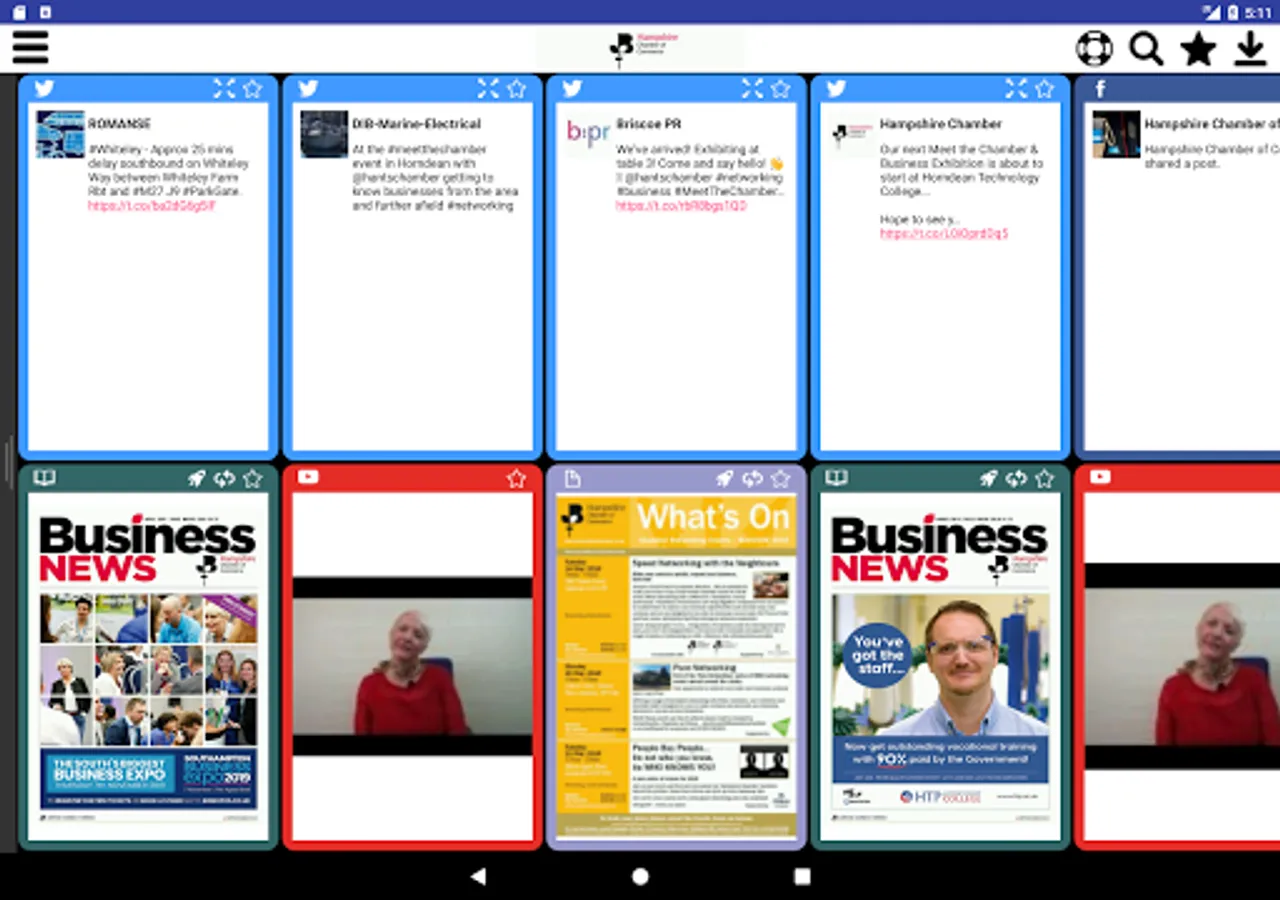Star the What's On document card
This screenshot has width=1280, height=900.
pyautogui.click(x=780, y=478)
